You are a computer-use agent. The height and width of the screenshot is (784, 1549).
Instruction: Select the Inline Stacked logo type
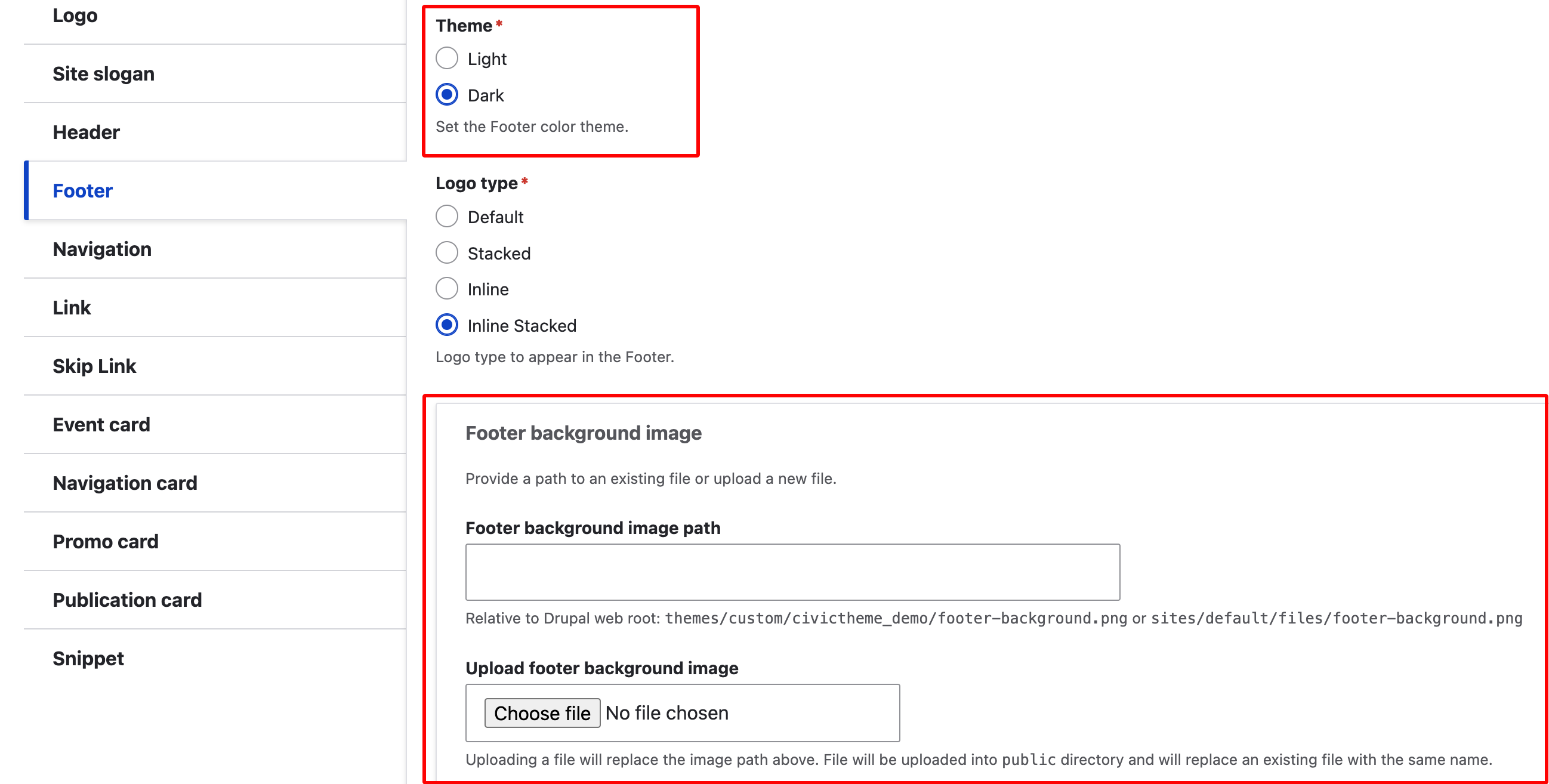point(447,325)
